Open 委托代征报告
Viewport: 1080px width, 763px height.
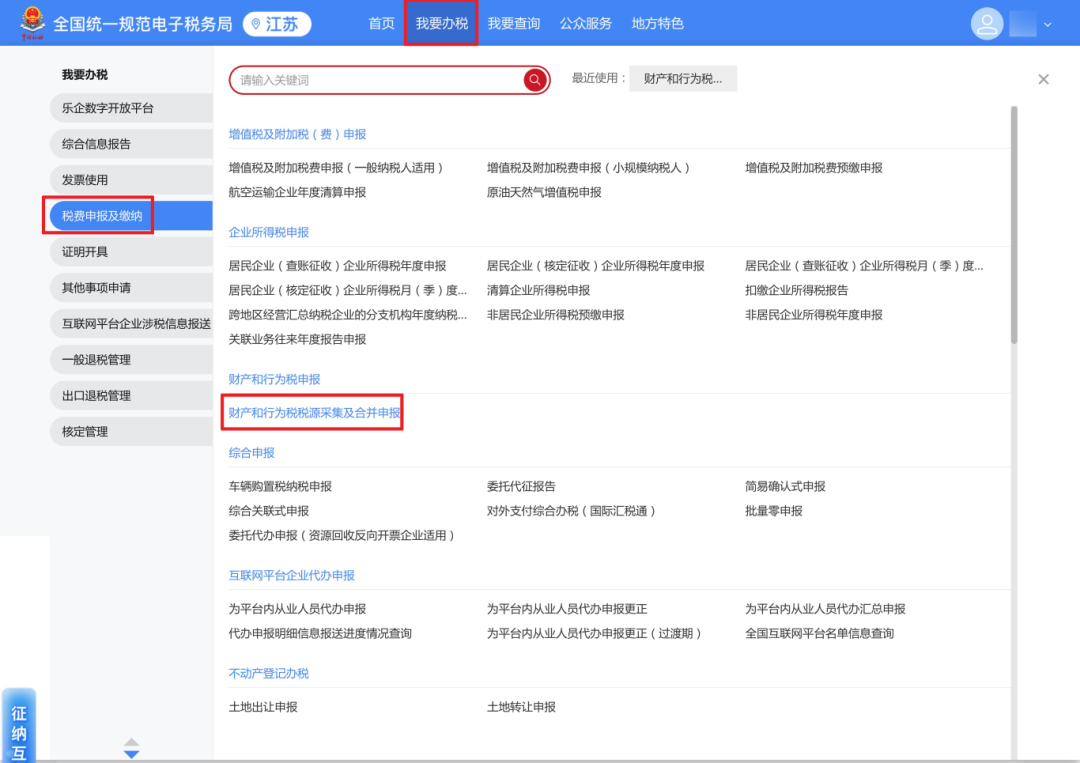point(521,486)
